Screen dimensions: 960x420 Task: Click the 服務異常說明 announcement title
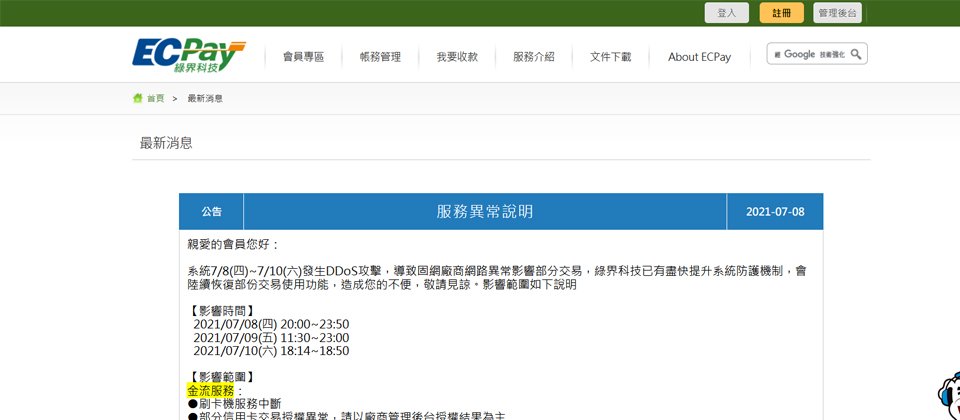point(485,212)
